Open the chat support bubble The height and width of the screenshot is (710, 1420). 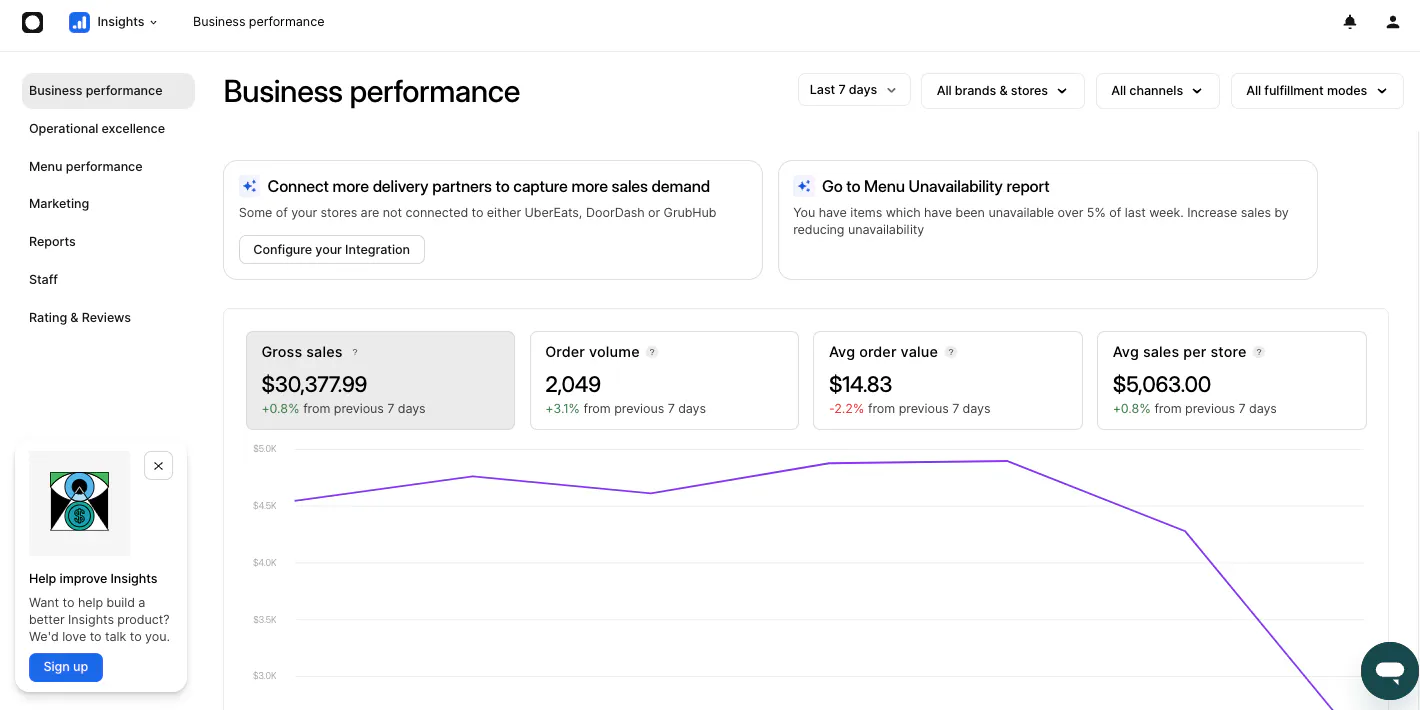coord(1390,671)
